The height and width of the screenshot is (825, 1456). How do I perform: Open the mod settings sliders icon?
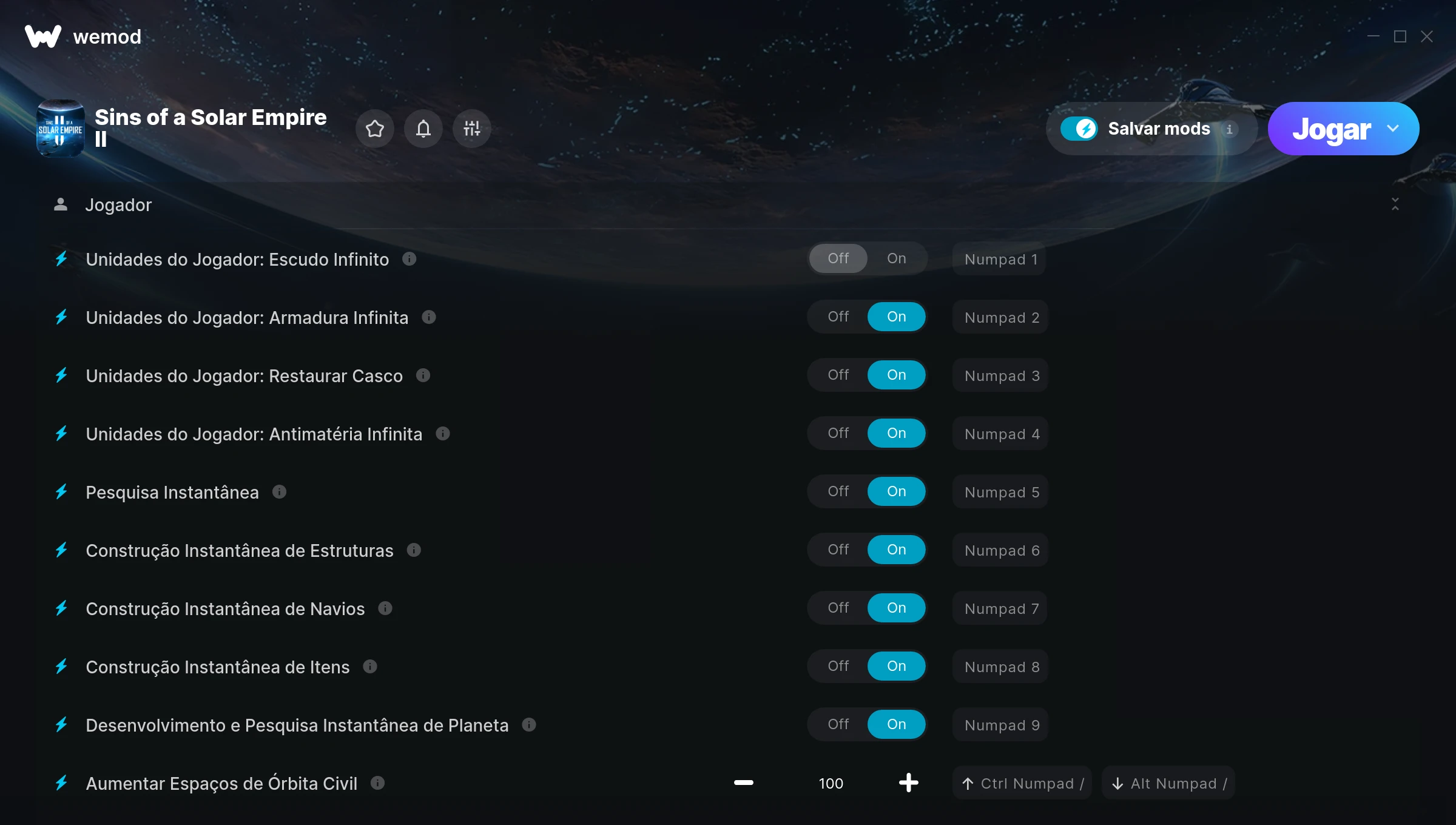pyautogui.click(x=471, y=129)
